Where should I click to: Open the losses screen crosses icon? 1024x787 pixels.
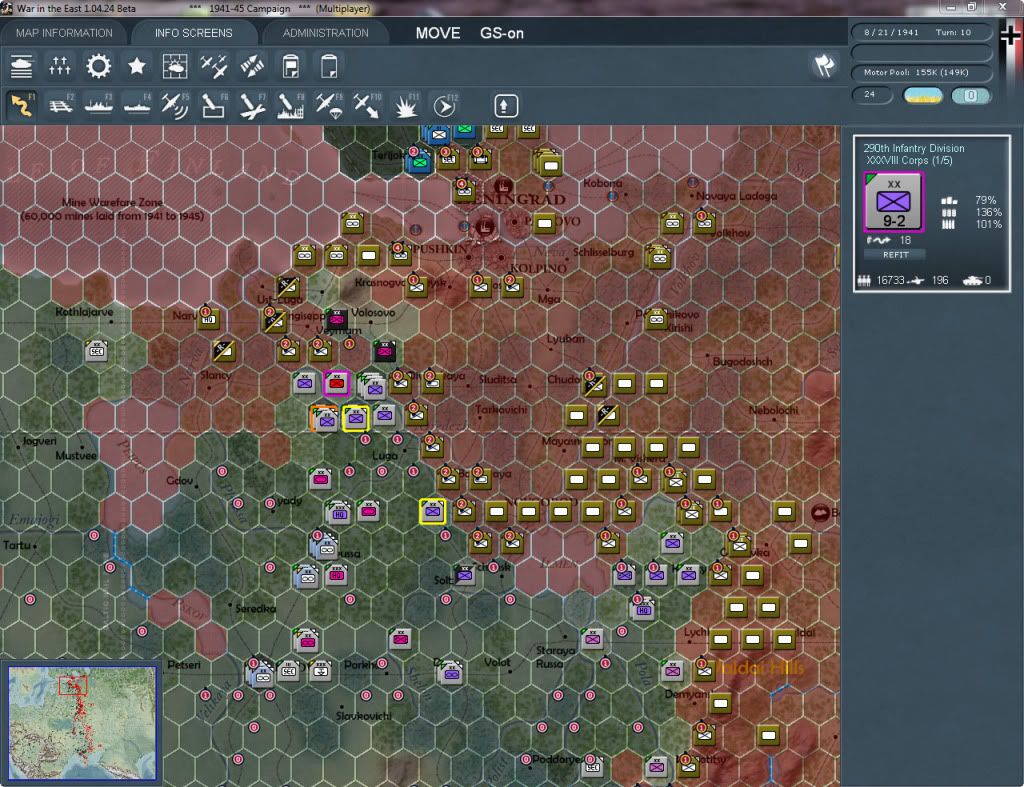(x=60, y=66)
